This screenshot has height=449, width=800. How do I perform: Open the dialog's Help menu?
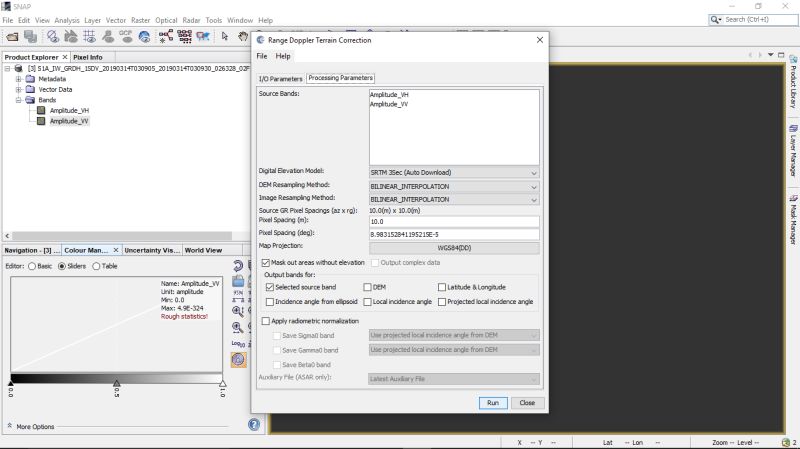tap(283, 56)
